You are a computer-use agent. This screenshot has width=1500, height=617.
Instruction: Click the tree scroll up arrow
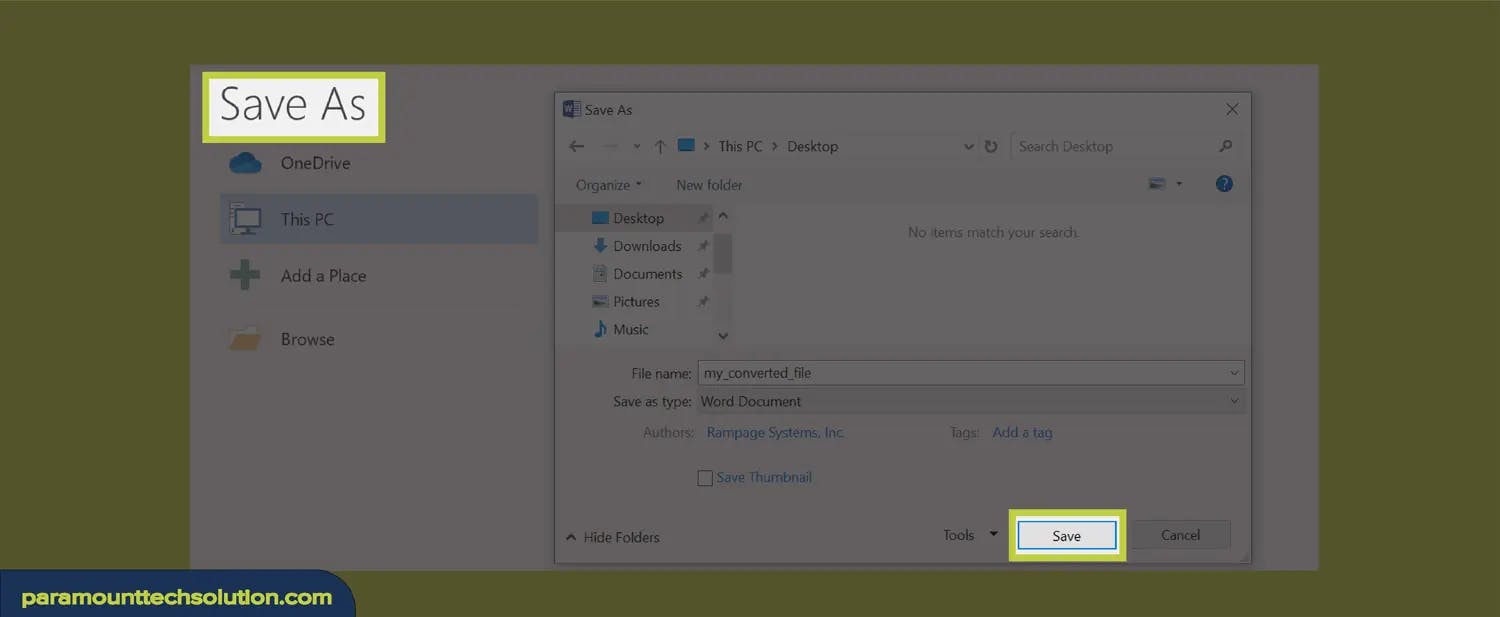pyautogui.click(x=724, y=216)
